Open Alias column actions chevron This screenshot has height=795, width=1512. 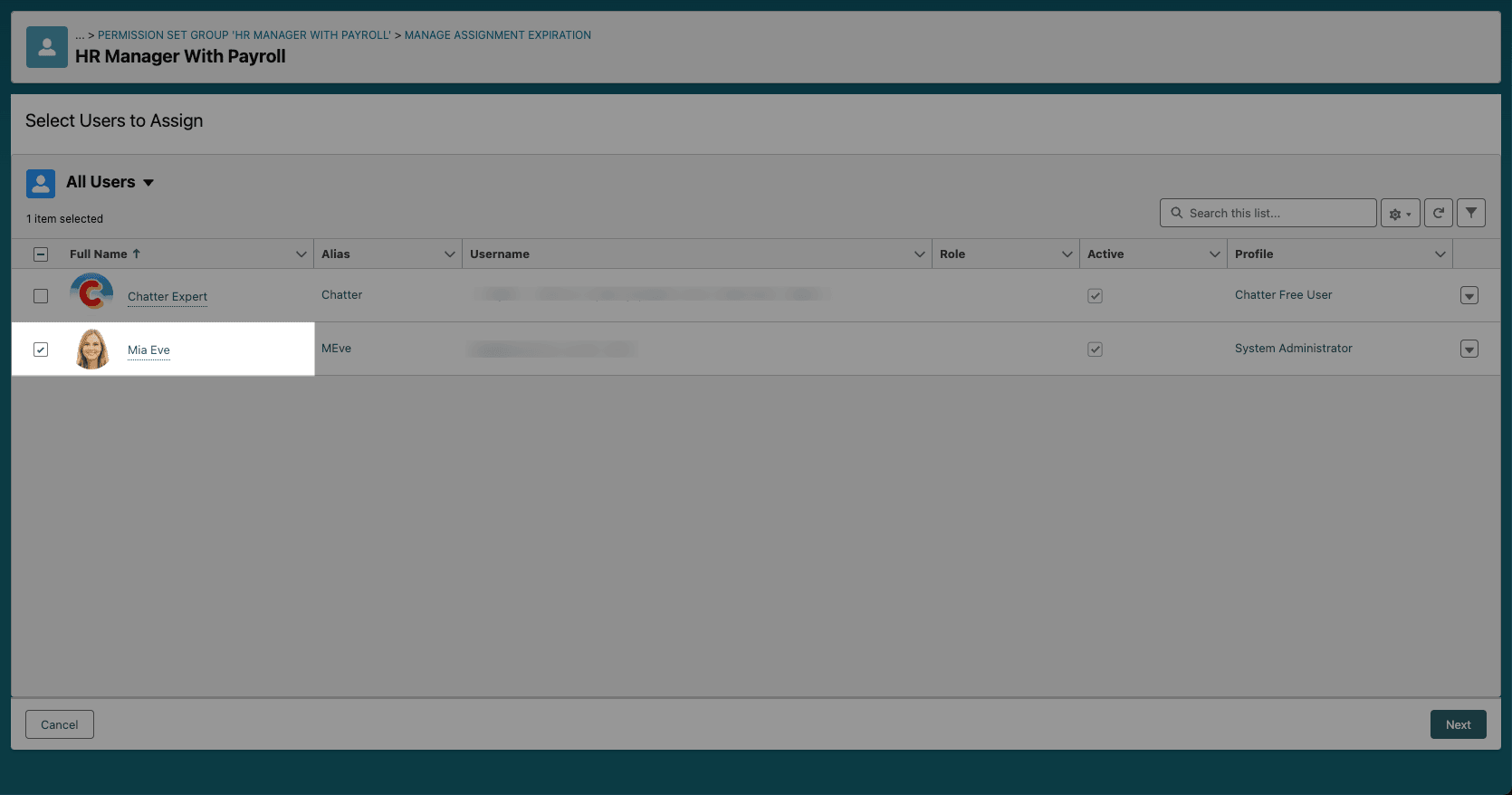(x=449, y=254)
